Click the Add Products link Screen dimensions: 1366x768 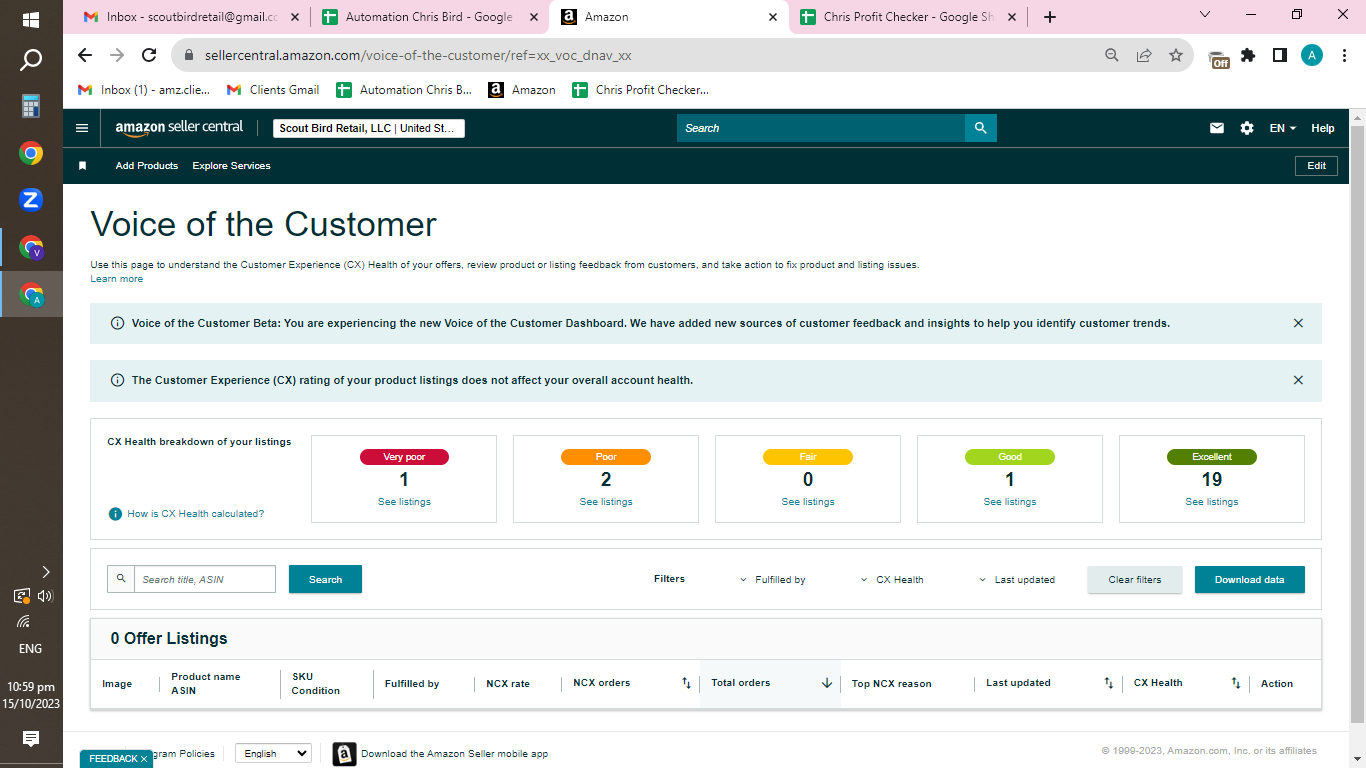tap(147, 166)
